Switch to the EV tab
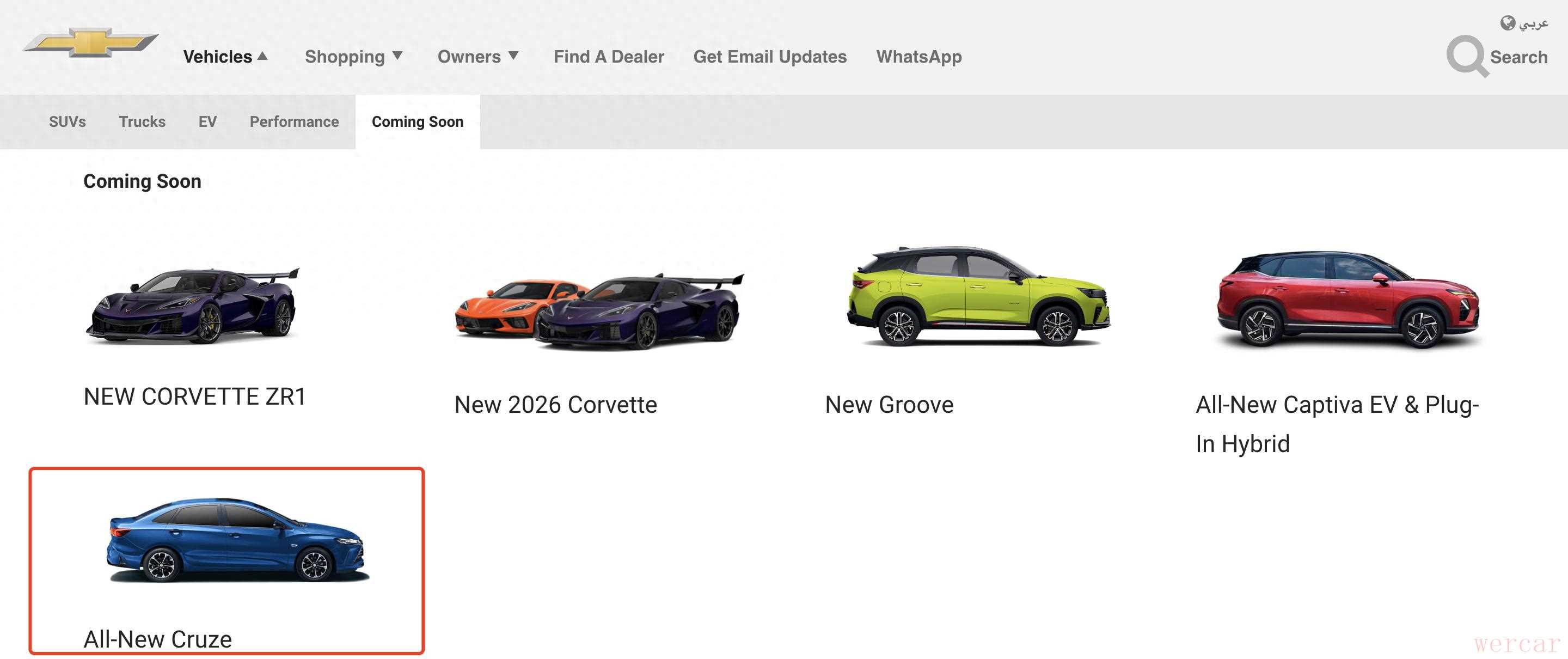This screenshot has height=659, width=1568. (x=207, y=122)
